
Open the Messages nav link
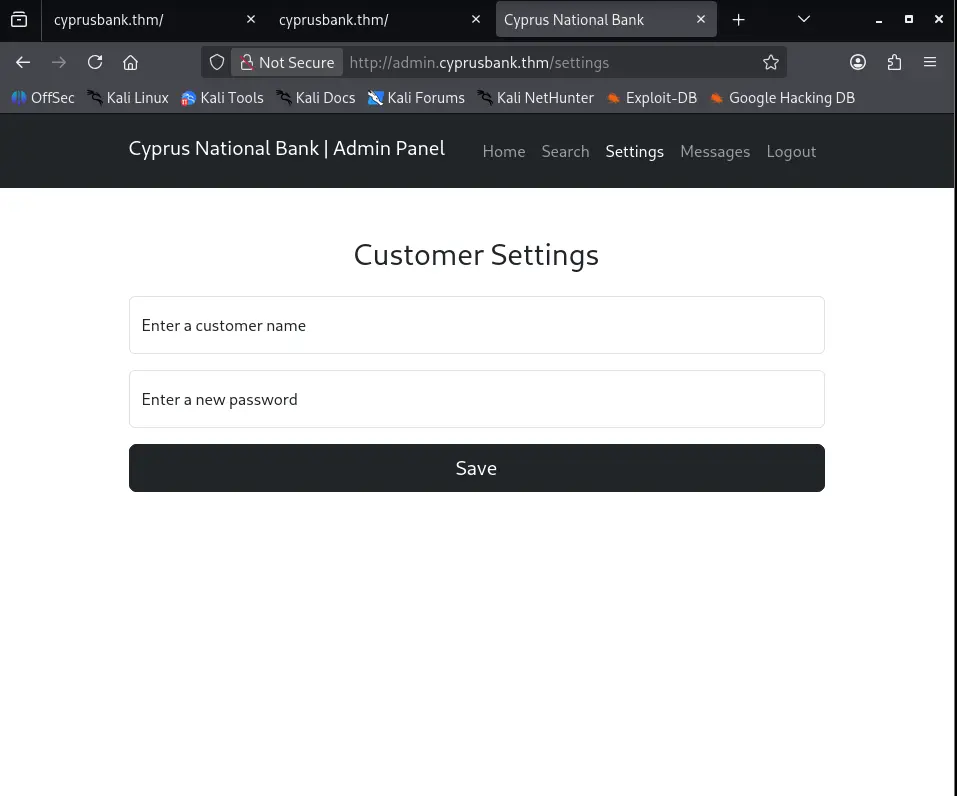(x=714, y=152)
